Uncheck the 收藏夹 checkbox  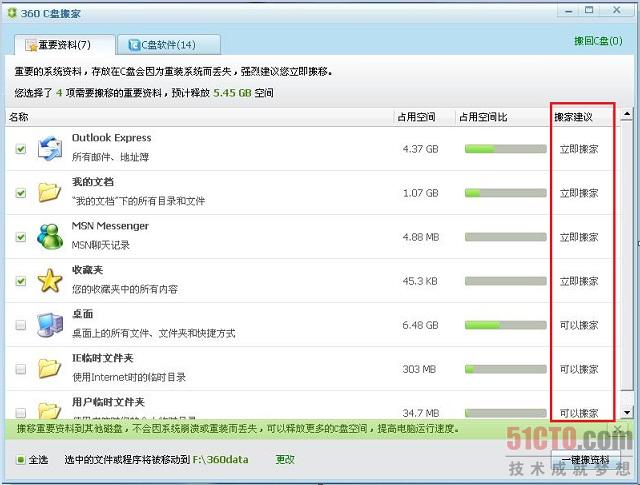click(x=20, y=281)
